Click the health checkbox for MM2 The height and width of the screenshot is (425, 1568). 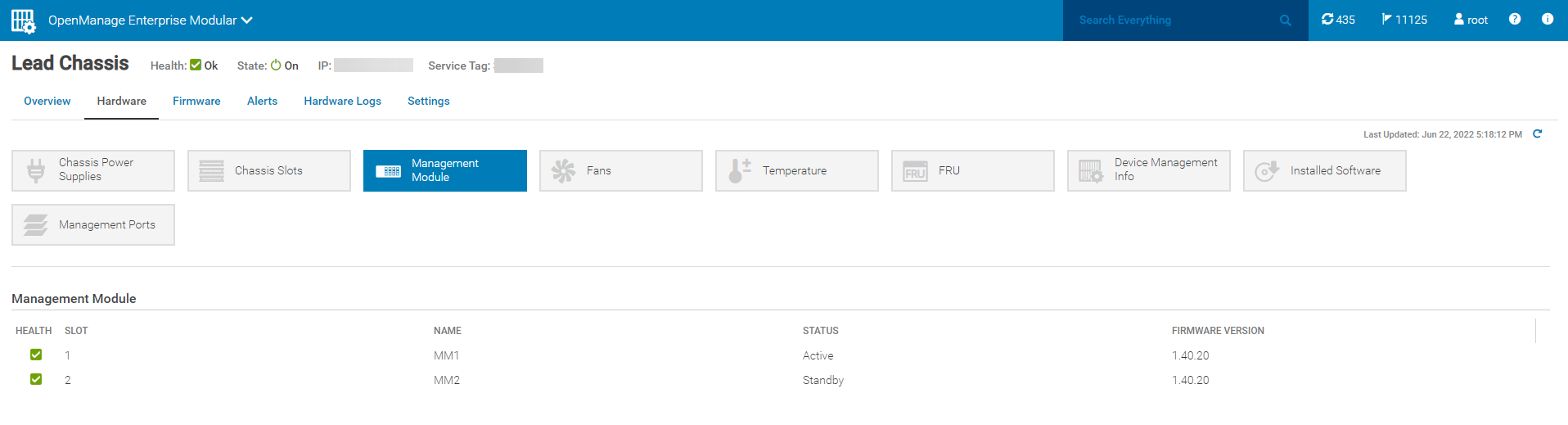point(36,379)
